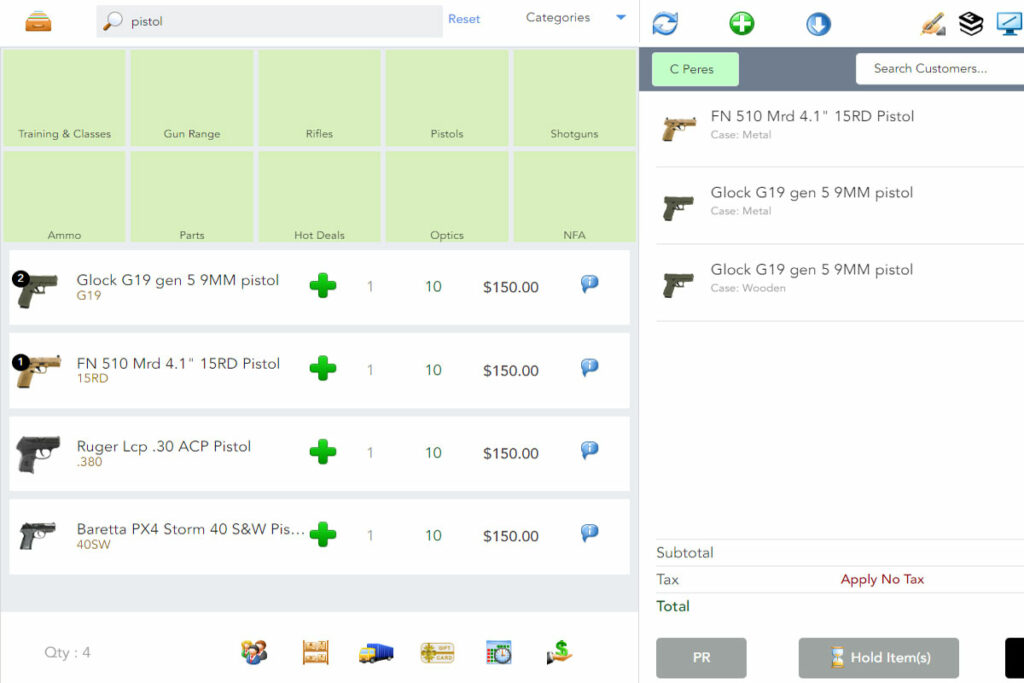This screenshot has height=683, width=1024.
Task: Open Shotguns category tile
Action: [575, 98]
